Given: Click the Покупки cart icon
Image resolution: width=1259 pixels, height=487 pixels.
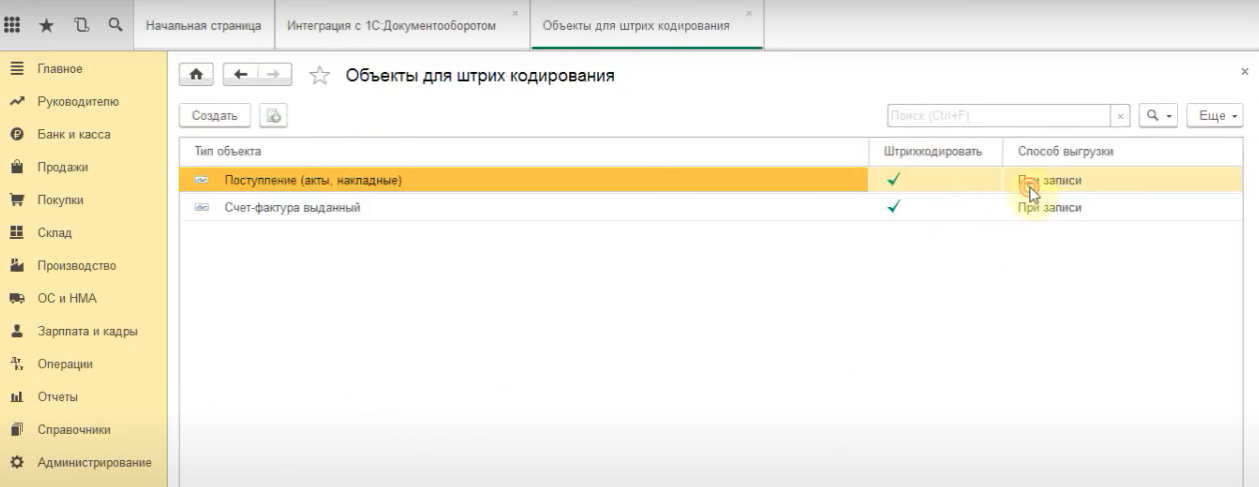Looking at the screenshot, I should pos(16,200).
